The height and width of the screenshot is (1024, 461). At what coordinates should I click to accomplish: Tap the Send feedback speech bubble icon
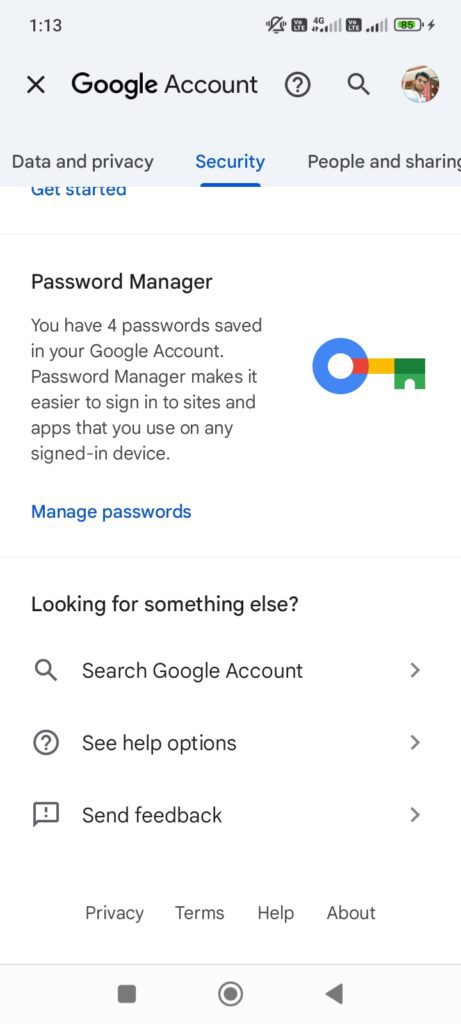point(46,815)
